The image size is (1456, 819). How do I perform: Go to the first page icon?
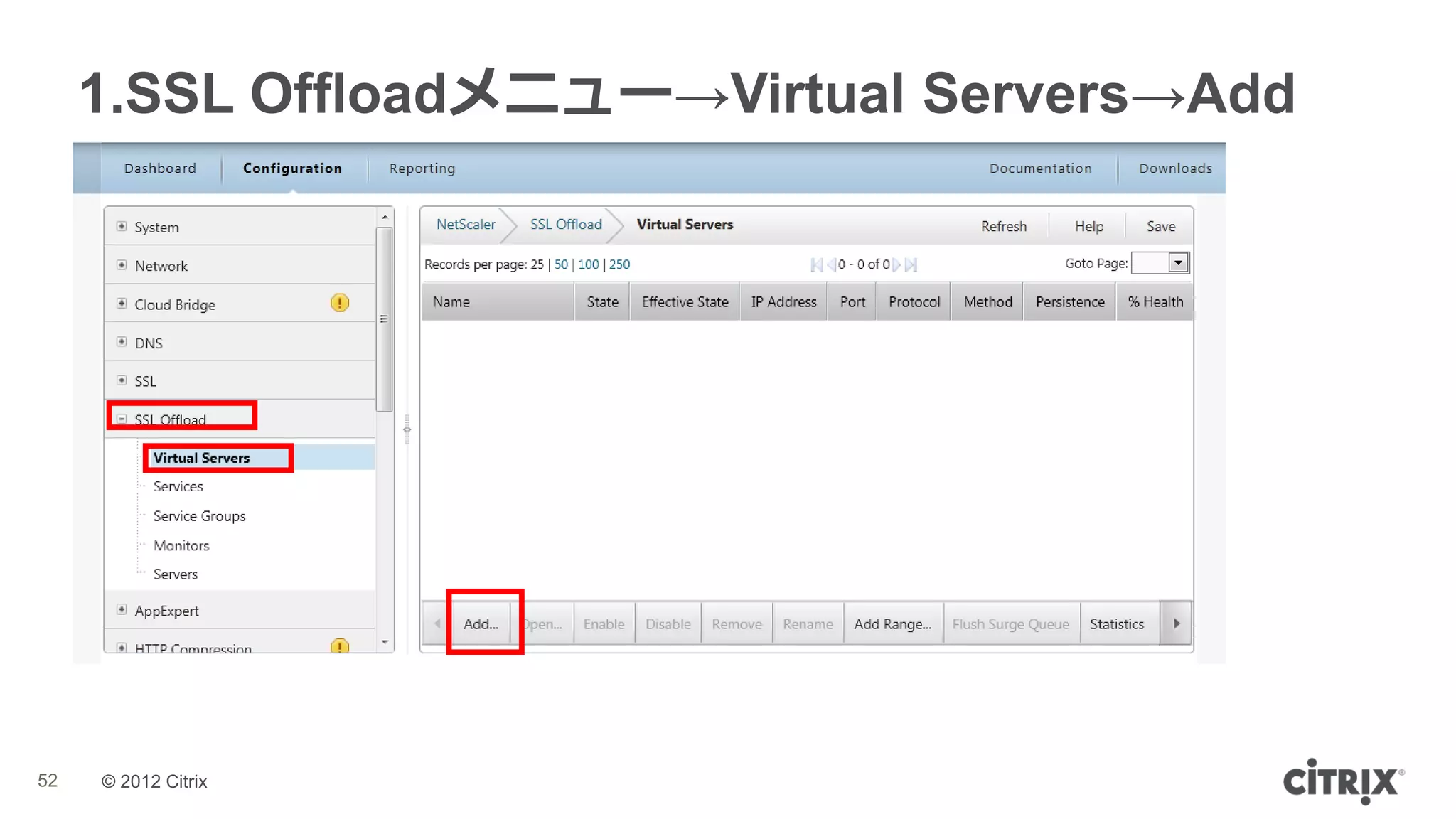click(x=817, y=264)
